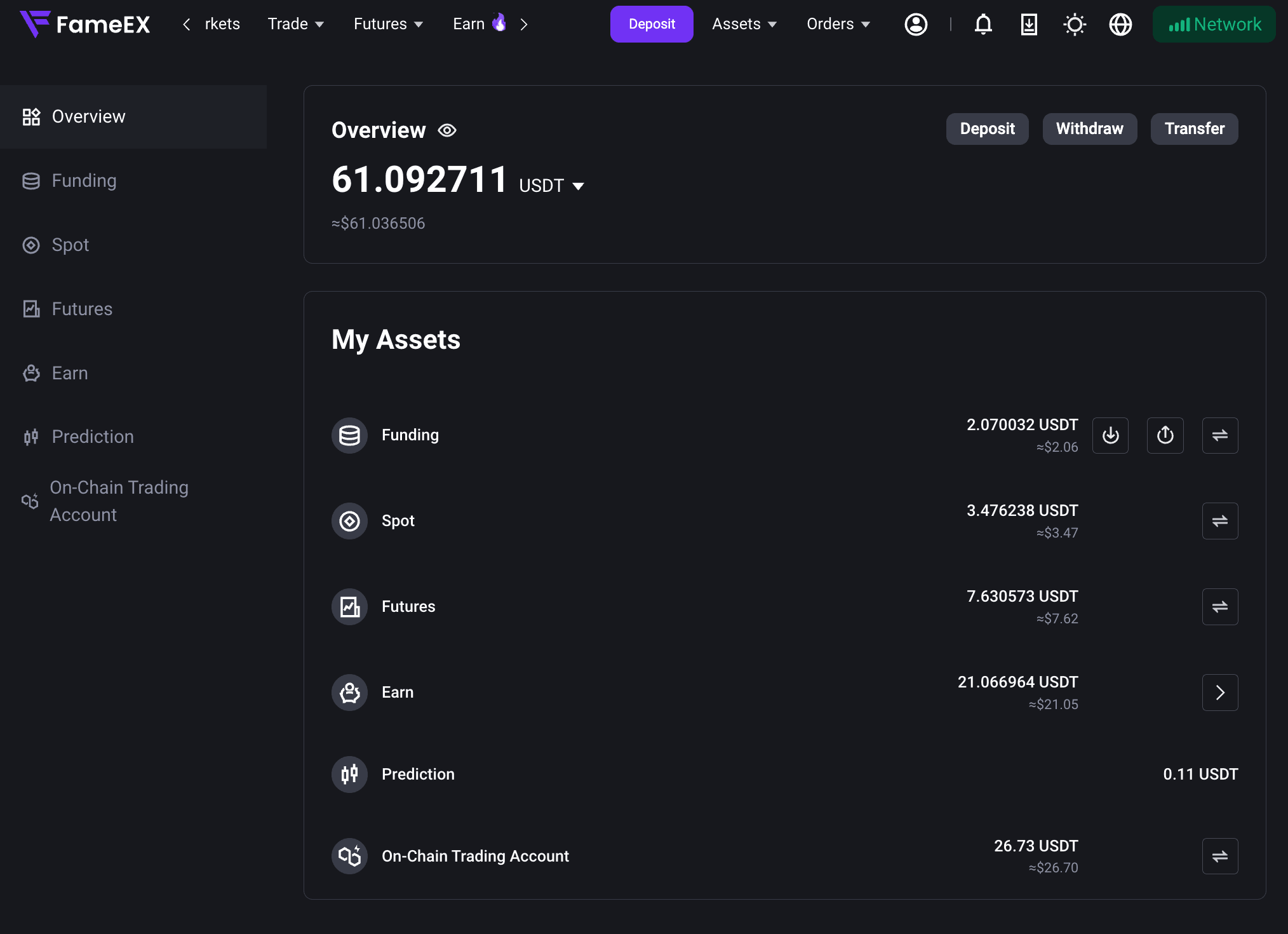
Task: Click the 3.476238 USDT Spot balance
Action: click(1023, 510)
